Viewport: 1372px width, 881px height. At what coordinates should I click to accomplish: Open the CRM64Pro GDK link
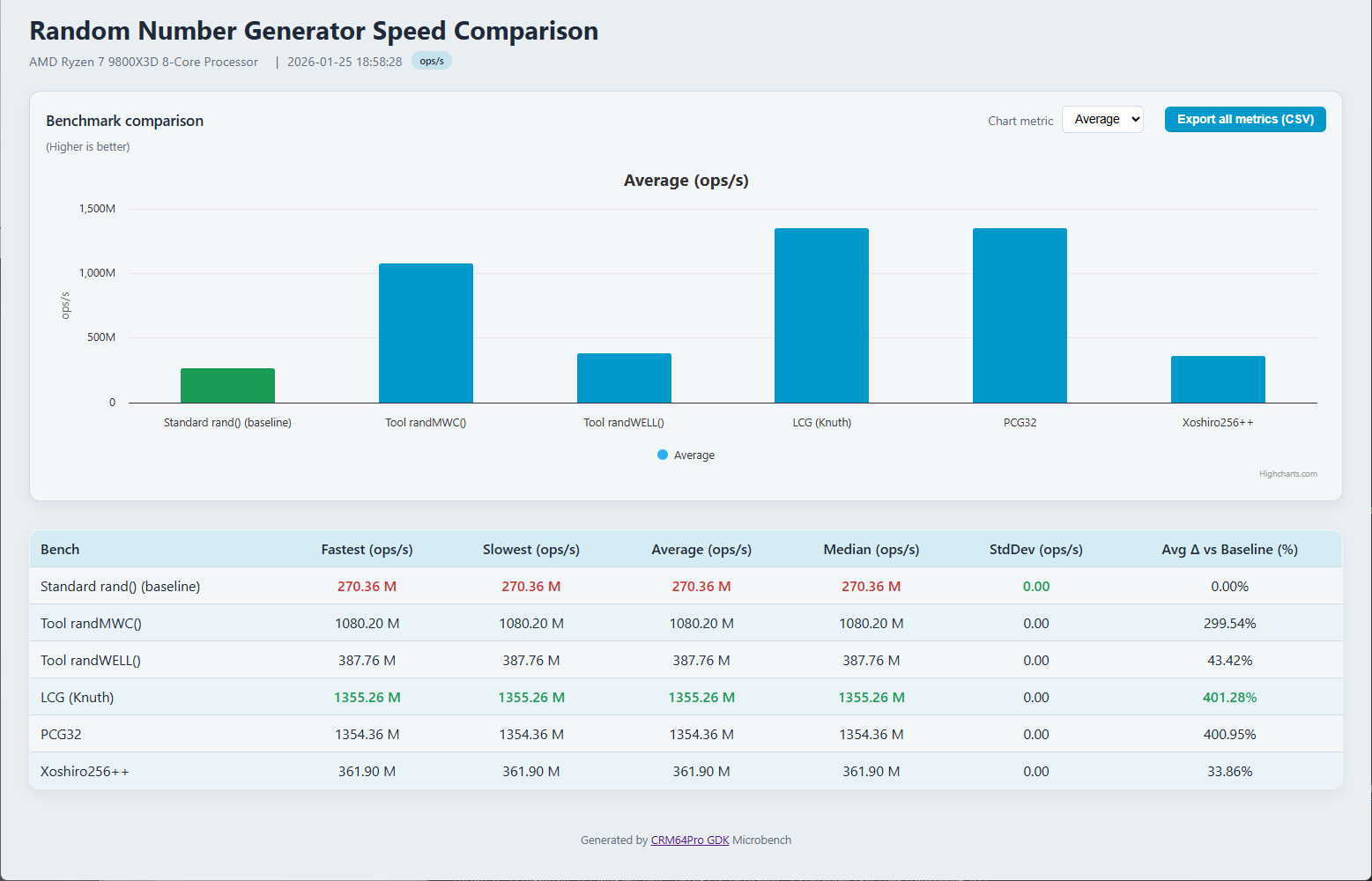(x=689, y=840)
